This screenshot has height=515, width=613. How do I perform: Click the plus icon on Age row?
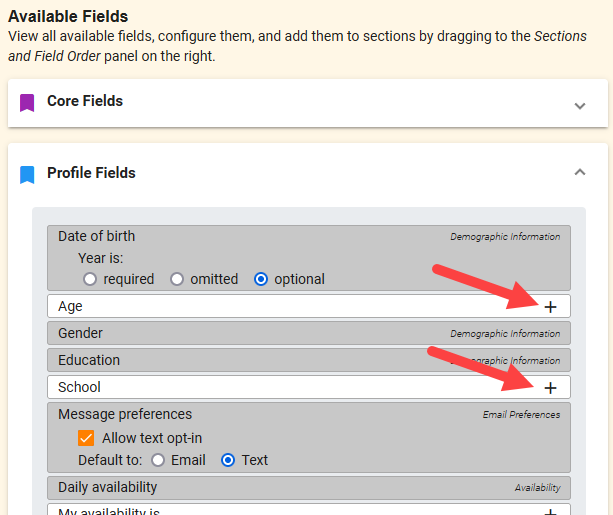coord(550,307)
